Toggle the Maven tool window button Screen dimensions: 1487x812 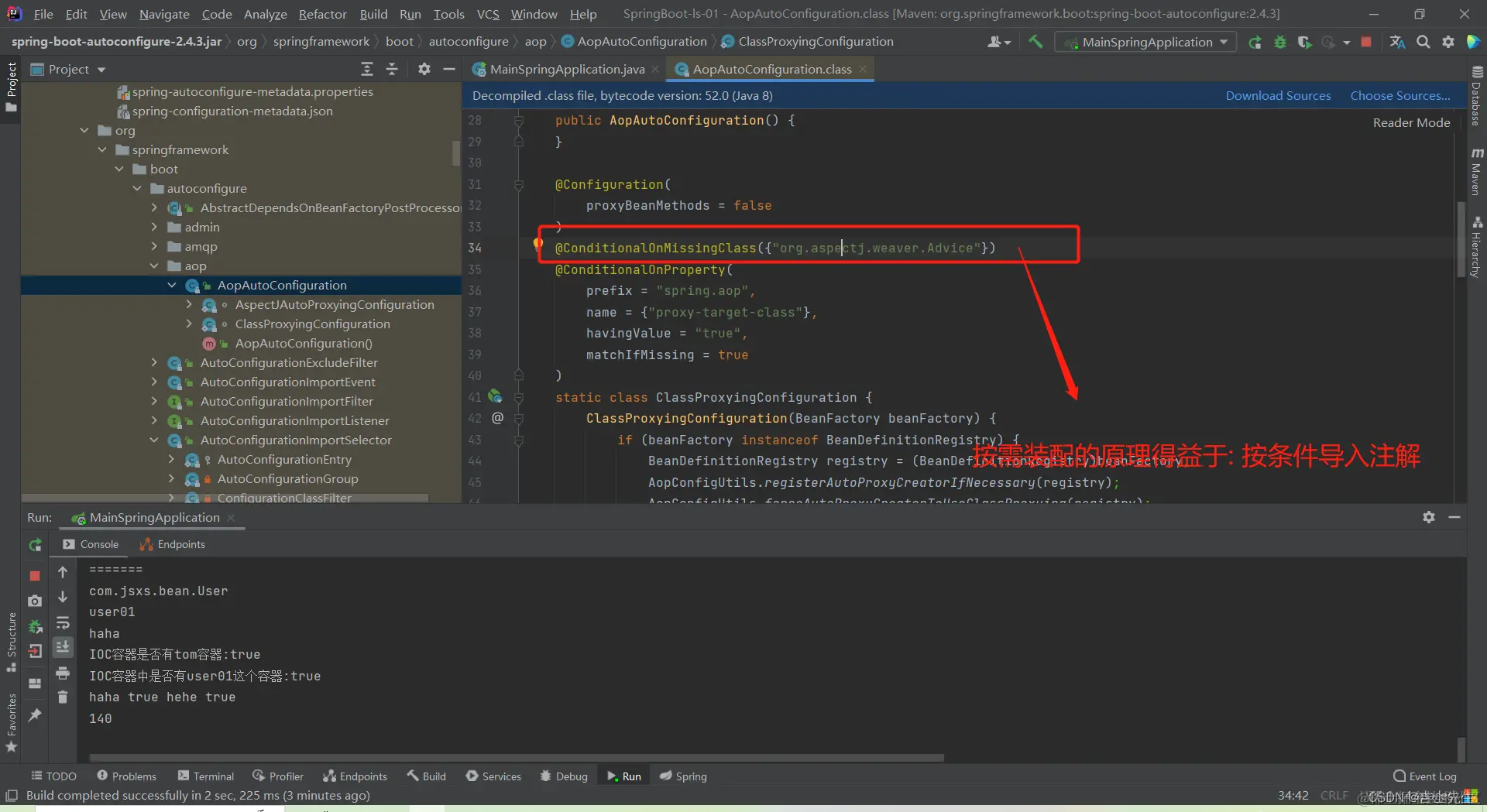(x=1477, y=172)
